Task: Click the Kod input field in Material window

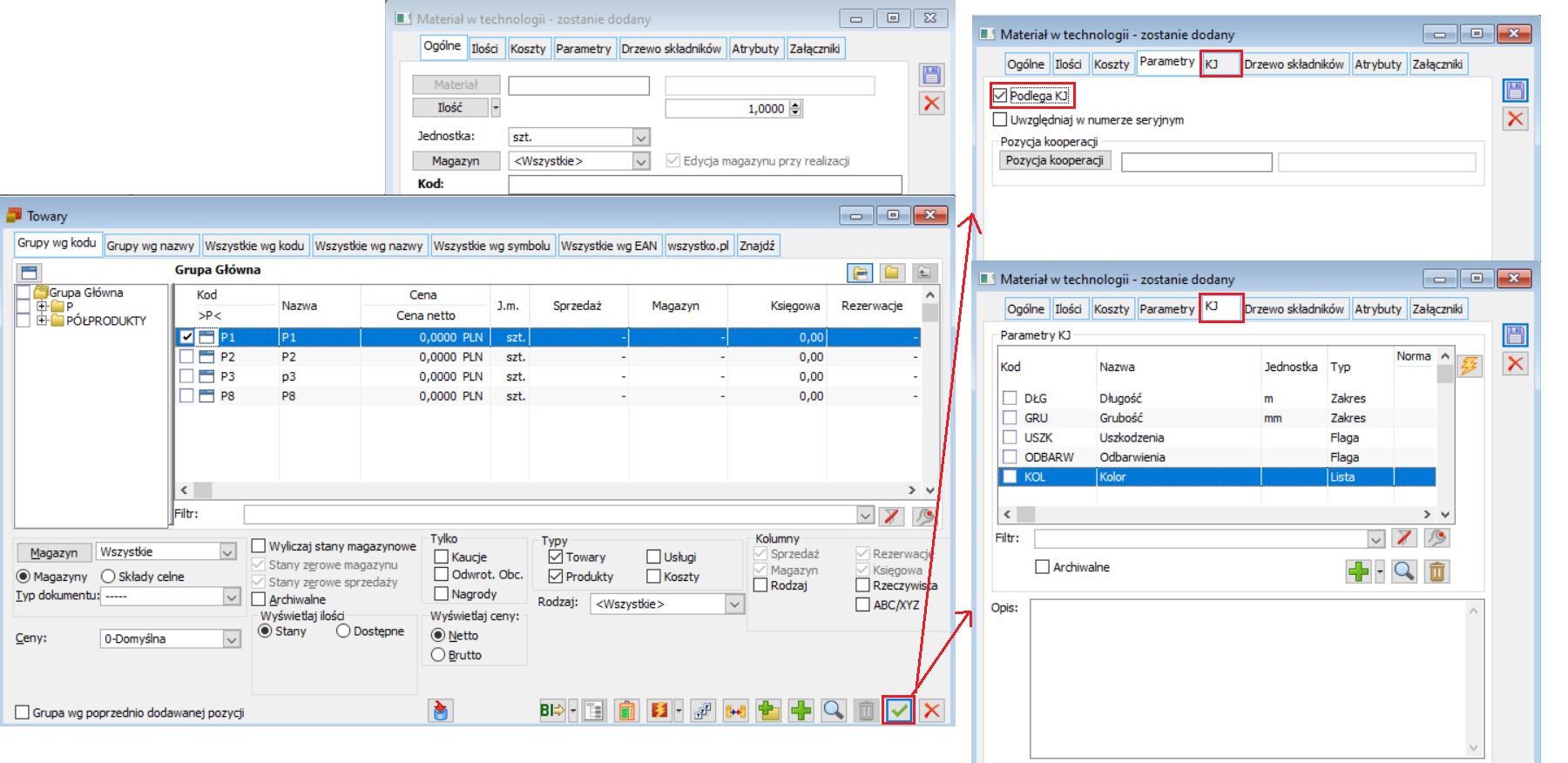Action: click(705, 184)
